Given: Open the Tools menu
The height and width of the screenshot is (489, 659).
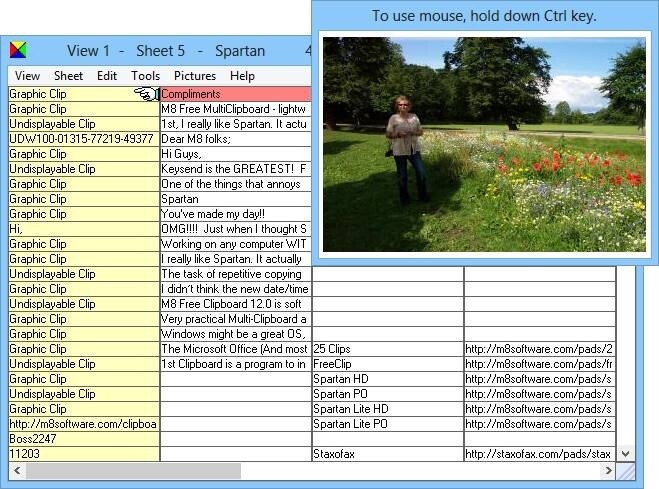Looking at the screenshot, I should click(145, 76).
